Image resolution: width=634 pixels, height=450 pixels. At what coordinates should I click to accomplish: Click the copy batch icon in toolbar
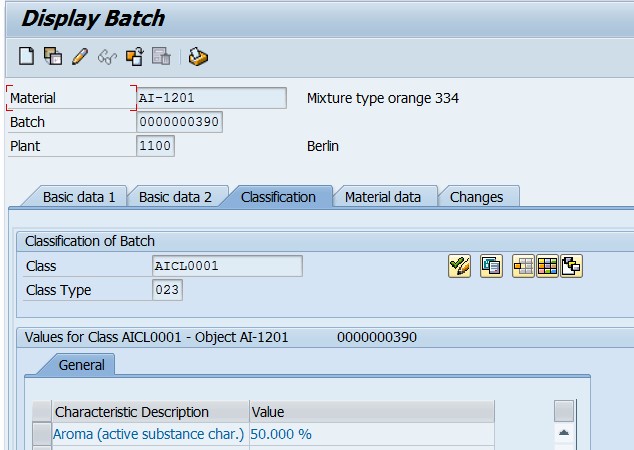[x=53, y=56]
